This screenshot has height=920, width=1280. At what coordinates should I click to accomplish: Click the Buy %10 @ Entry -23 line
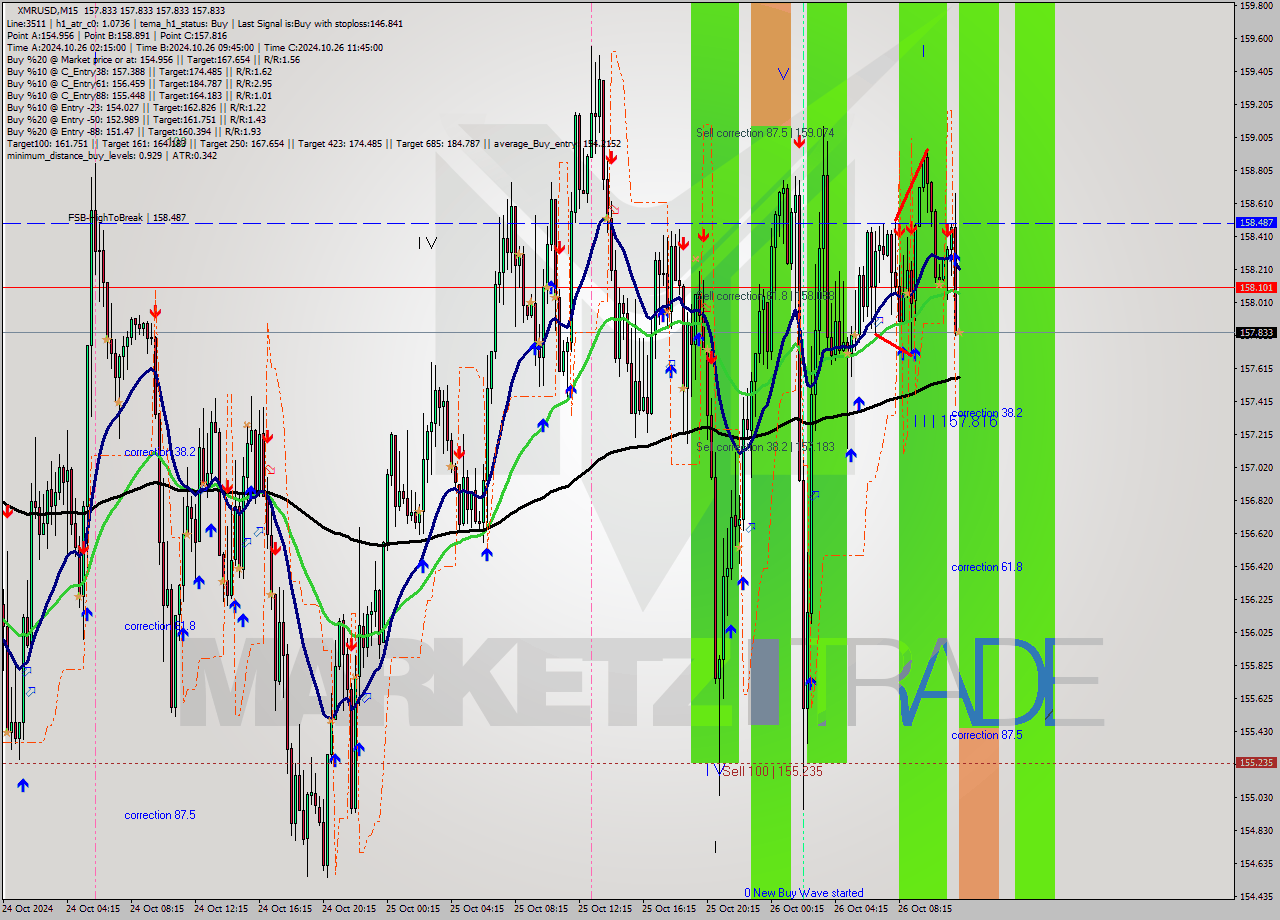[x=136, y=107]
